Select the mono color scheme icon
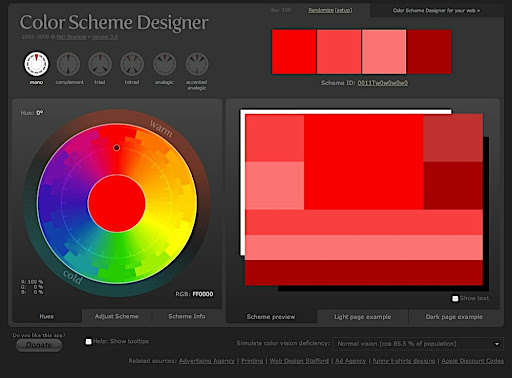This screenshot has height=378, width=512. pyautogui.click(x=36, y=64)
